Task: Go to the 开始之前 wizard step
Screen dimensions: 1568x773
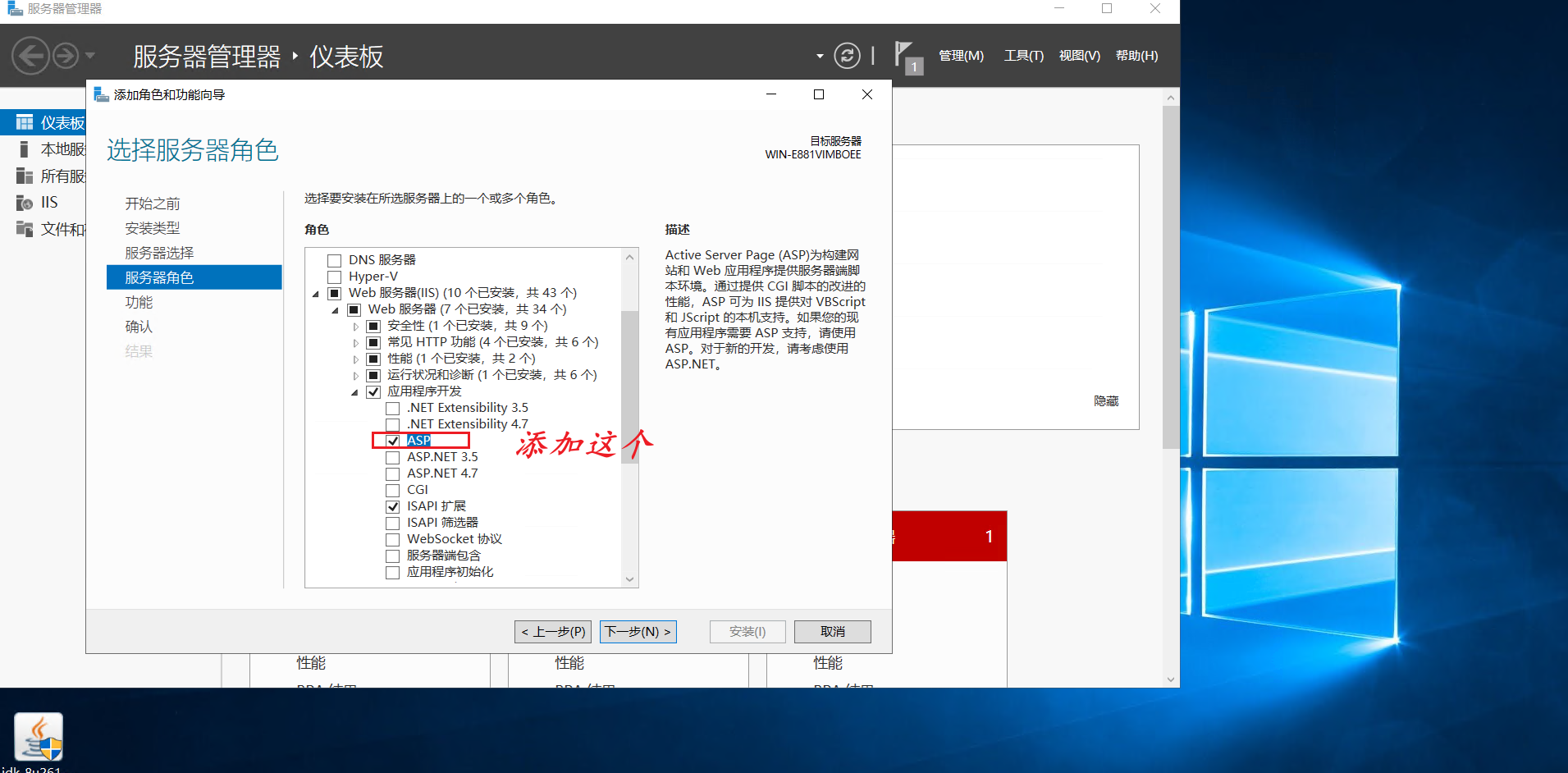Action: tap(153, 204)
